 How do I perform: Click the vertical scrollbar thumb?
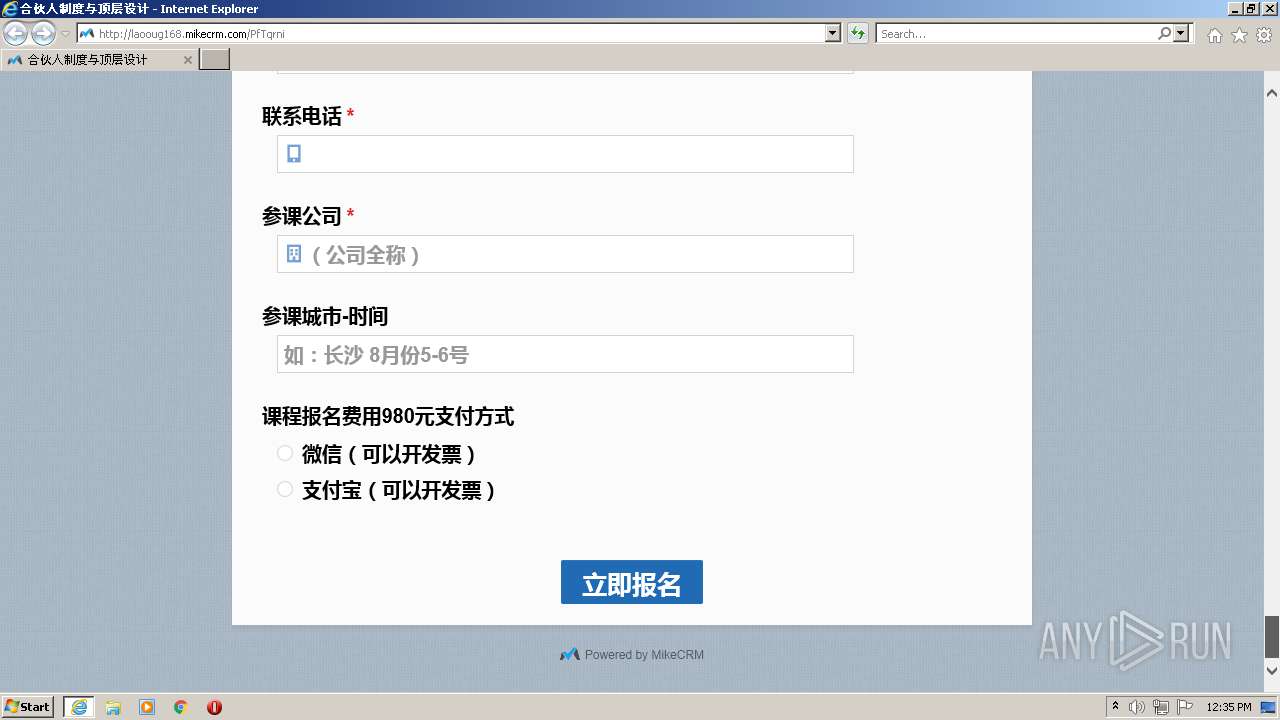1272,636
